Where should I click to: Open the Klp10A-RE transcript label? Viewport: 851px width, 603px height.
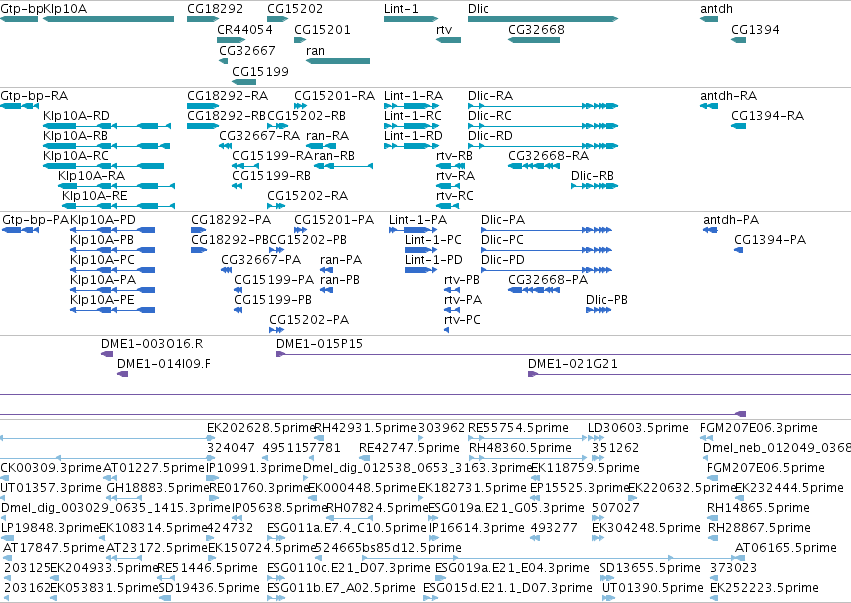coord(95,195)
